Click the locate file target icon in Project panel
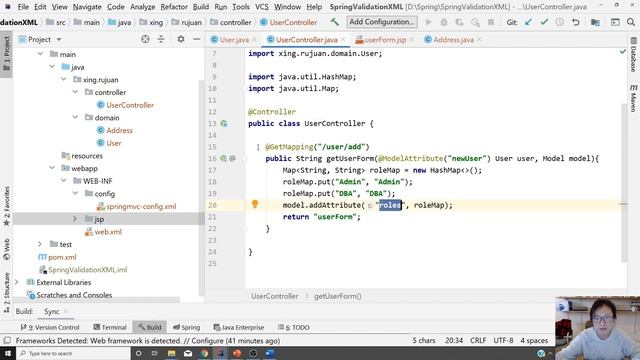Screen dimensions: 640x360 coord(145,39)
